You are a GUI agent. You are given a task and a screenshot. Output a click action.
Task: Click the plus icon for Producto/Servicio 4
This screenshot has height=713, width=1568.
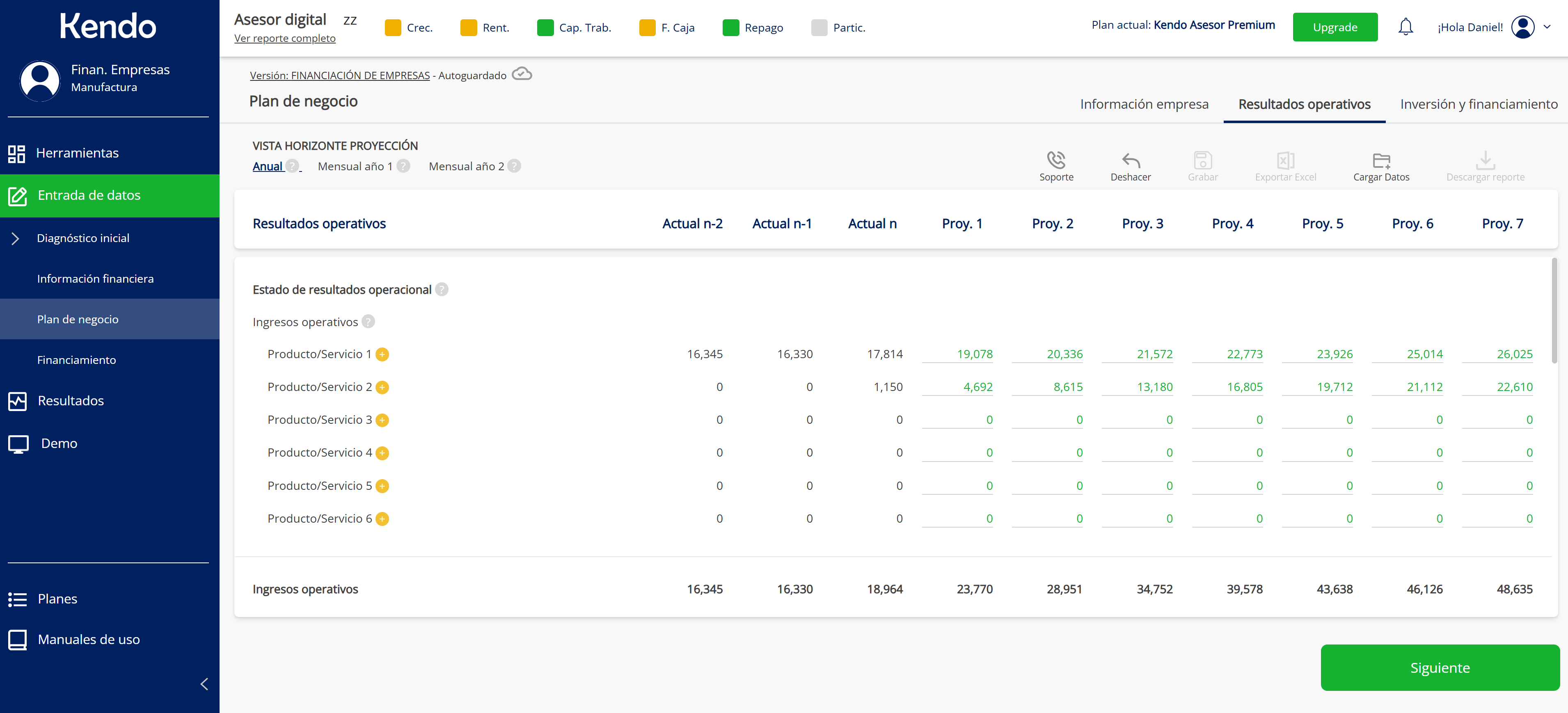(x=382, y=453)
